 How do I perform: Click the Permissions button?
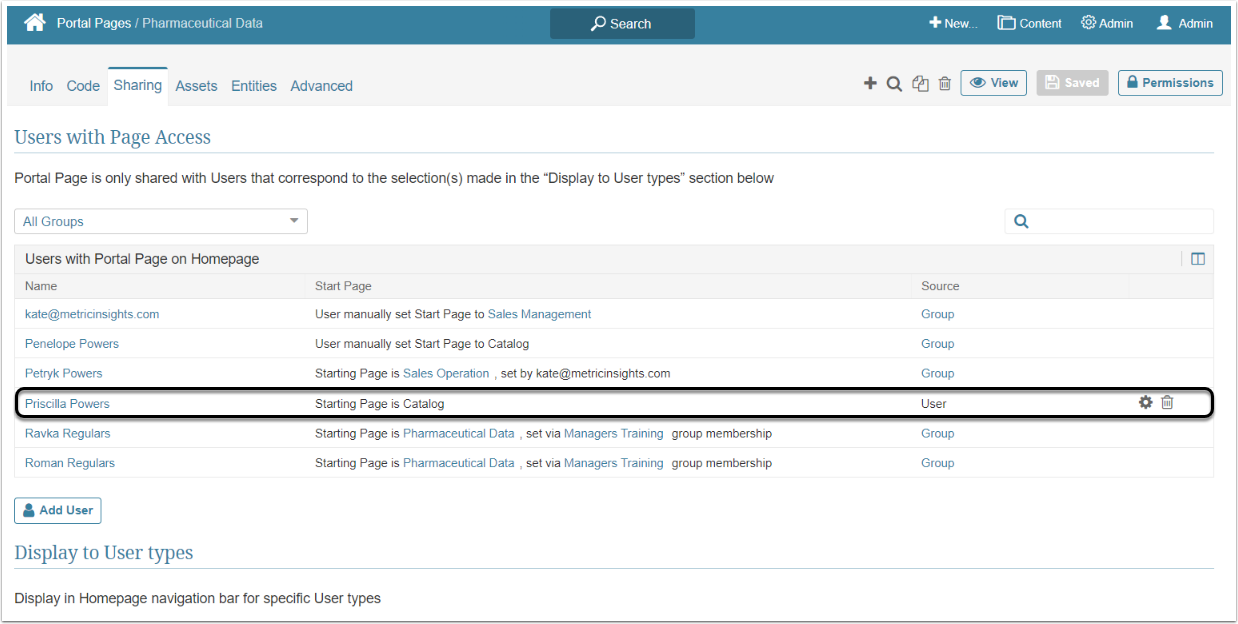coord(1169,83)
